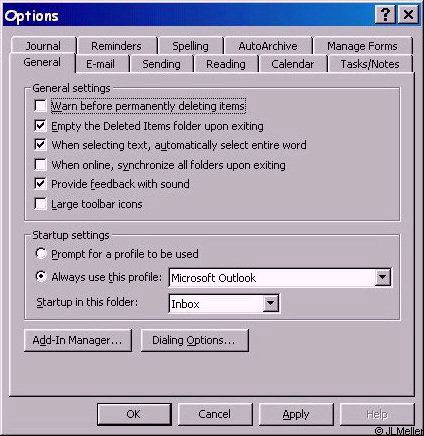Confirm settings with the OK button
Screen dimensions: 424x436
click(x=134, y=414)
